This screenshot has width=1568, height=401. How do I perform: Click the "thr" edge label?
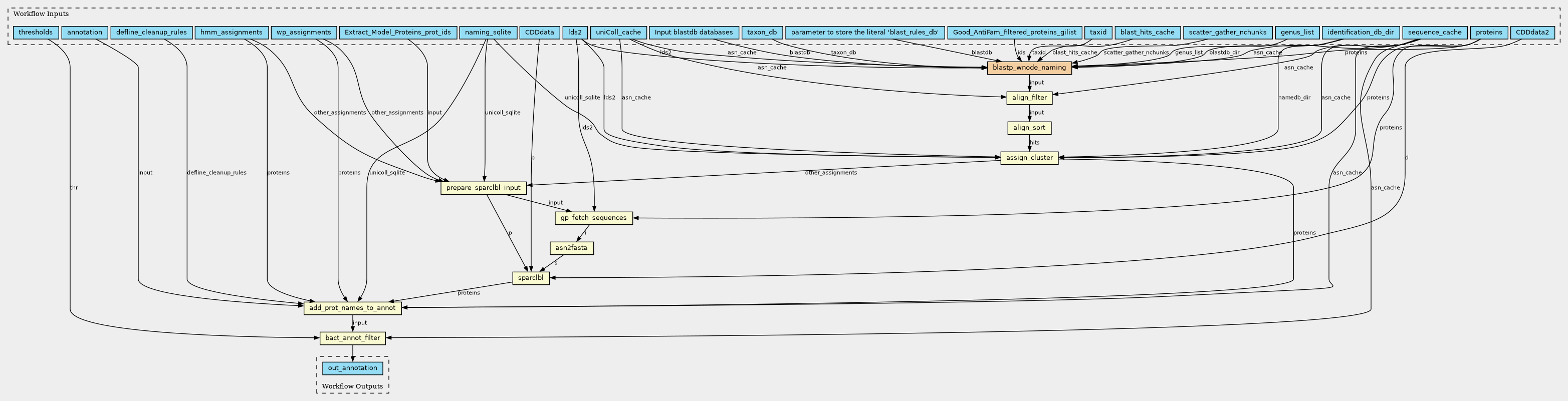74,187
